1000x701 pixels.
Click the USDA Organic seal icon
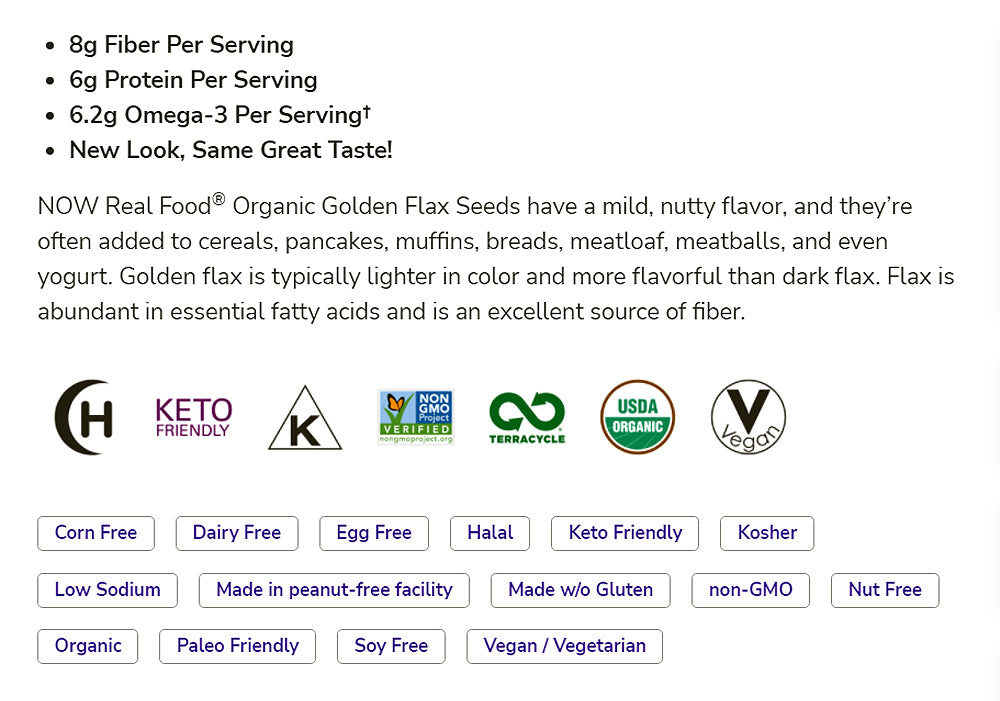tap(638, 417)
